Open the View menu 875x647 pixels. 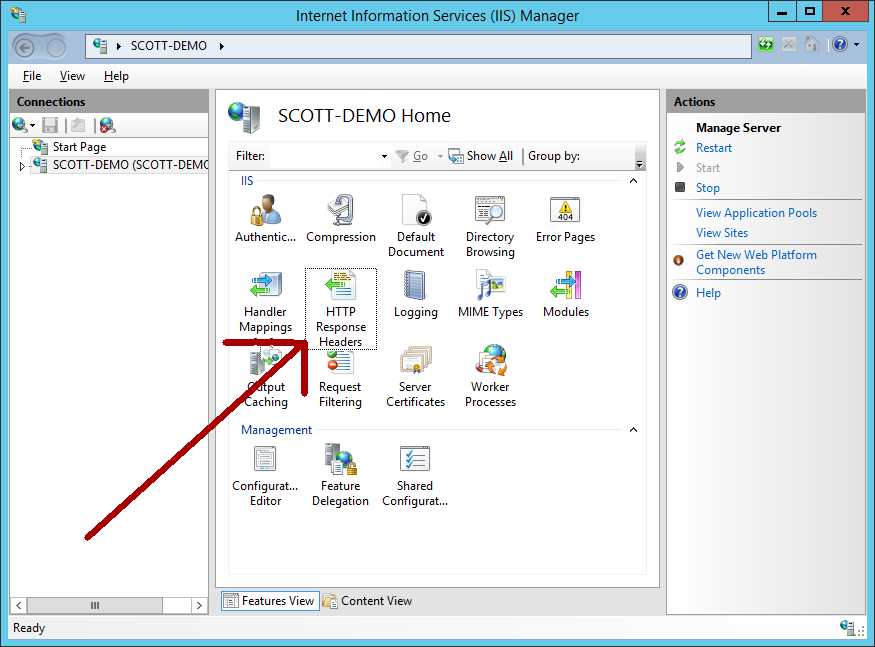click(x=73, y=76)
